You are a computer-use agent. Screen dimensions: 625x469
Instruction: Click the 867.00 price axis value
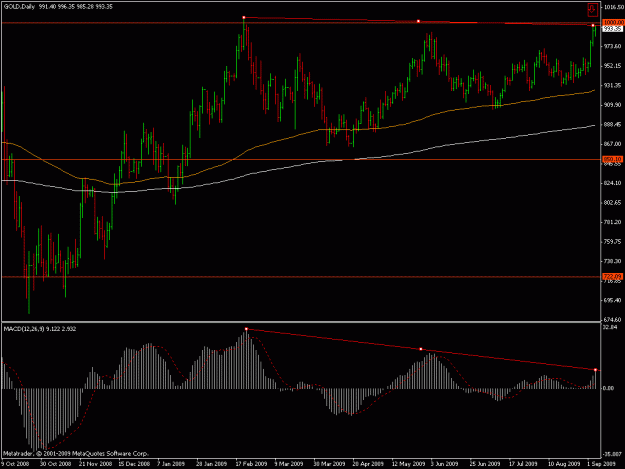(x=612, y=144)
